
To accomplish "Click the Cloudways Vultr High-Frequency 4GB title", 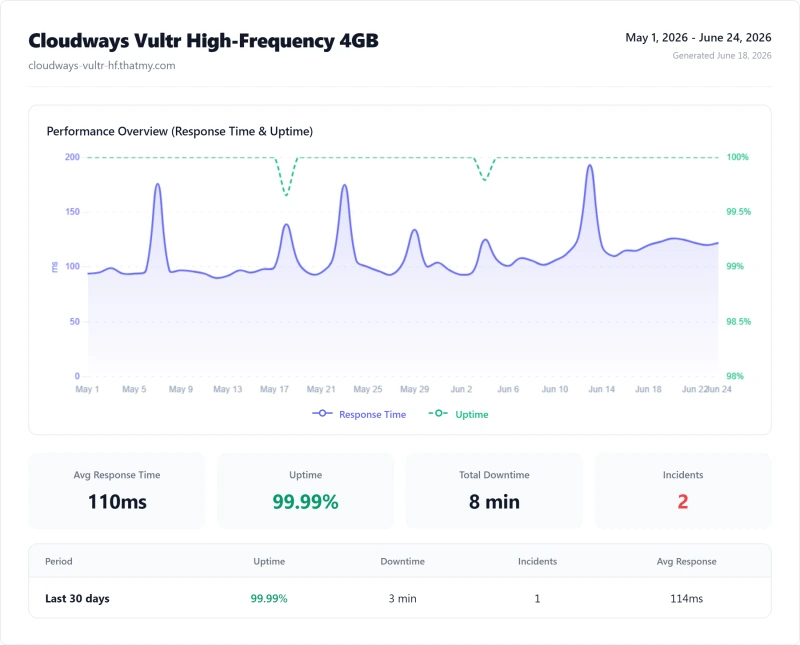I will [x=203, y=41].
